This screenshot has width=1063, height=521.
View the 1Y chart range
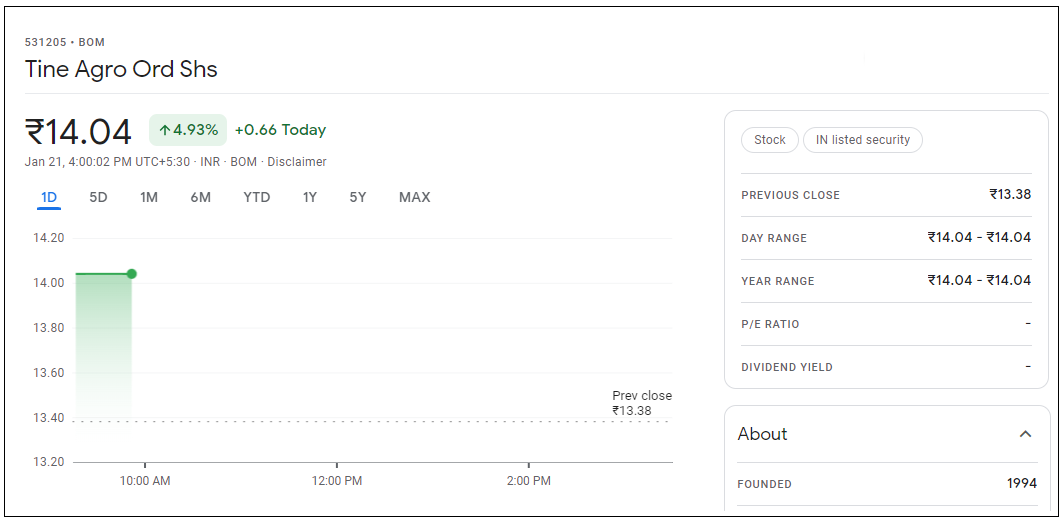coord(310,197)
